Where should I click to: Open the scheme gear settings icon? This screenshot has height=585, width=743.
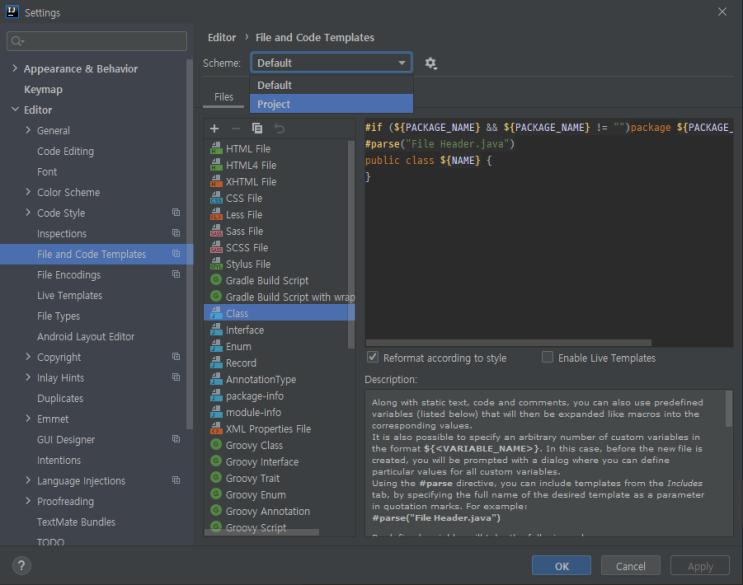431,63
